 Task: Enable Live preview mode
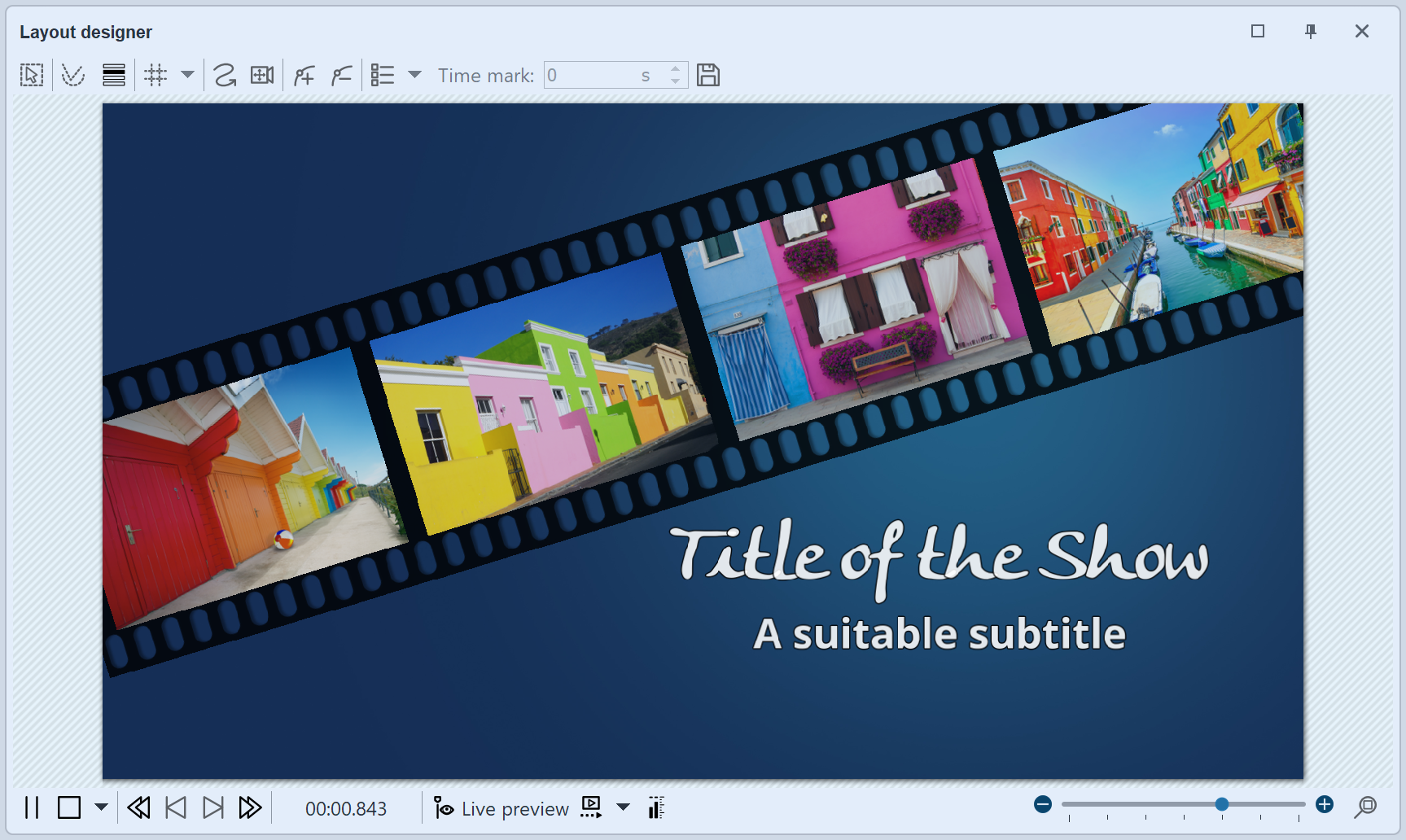point(500,808)
